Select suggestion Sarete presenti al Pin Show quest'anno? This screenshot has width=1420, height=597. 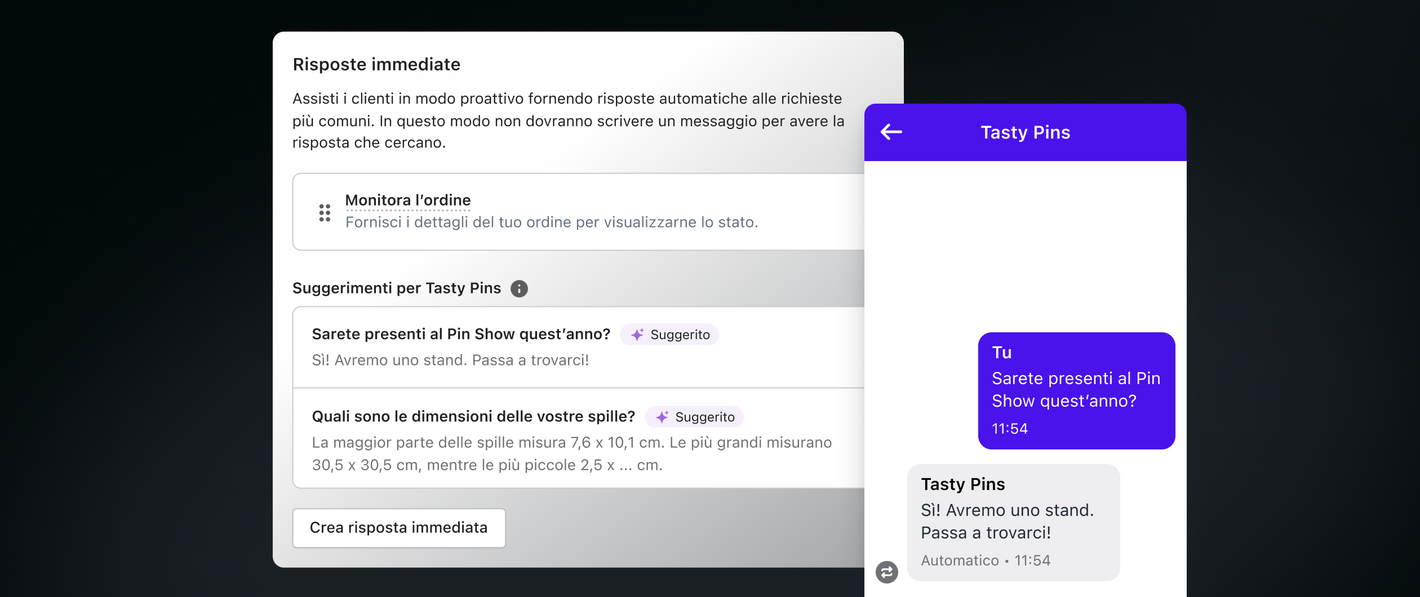click(x=578, y=347)
